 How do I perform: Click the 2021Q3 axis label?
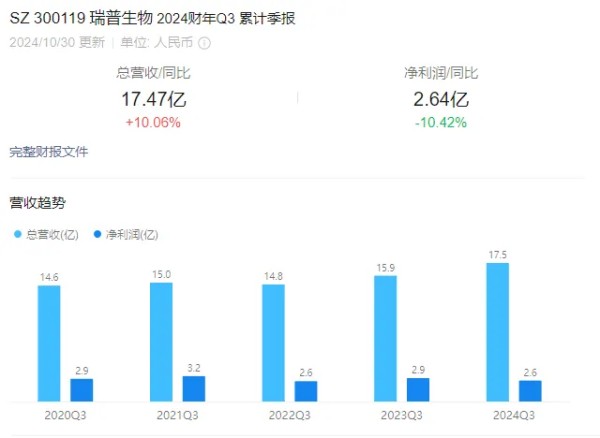tap(178, 415)
